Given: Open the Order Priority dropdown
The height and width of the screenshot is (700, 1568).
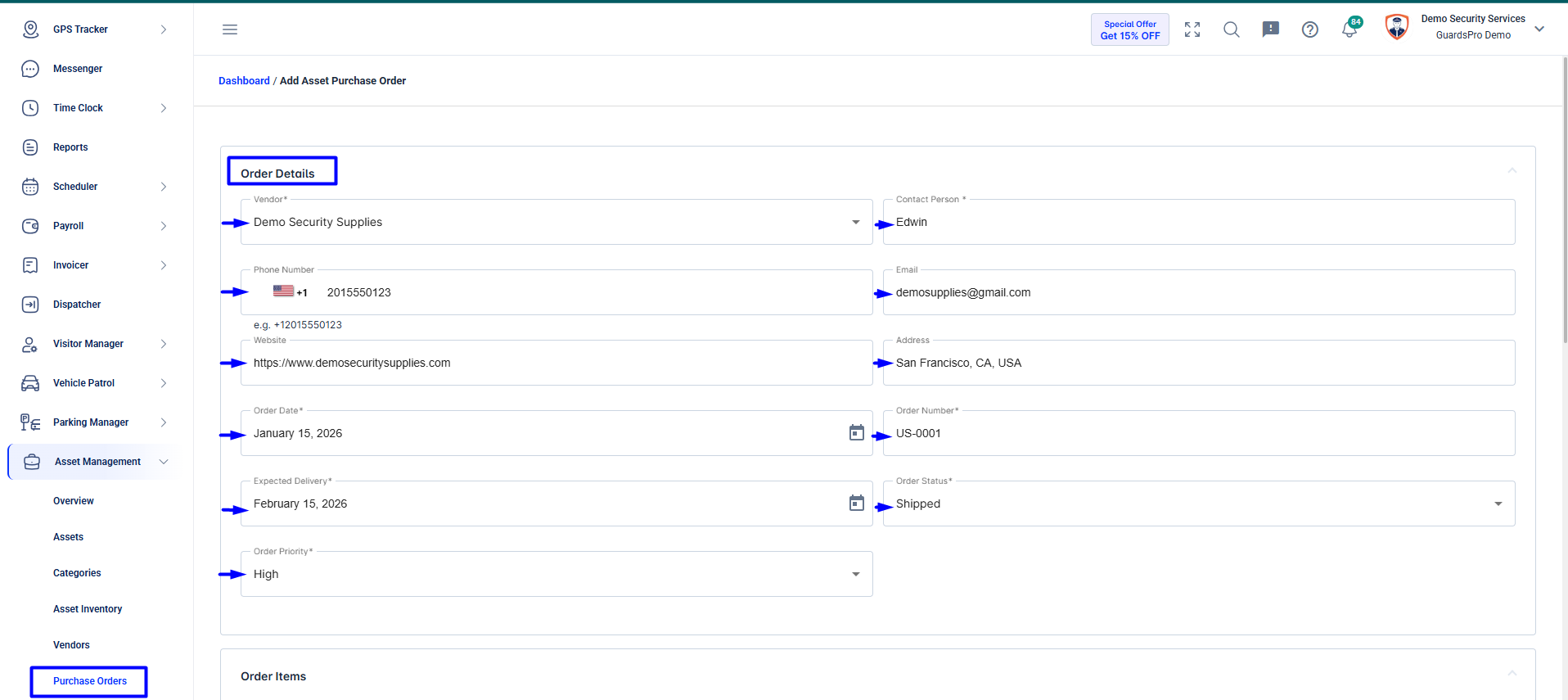Looking at the screenshot, I should [x=556, y=574].
